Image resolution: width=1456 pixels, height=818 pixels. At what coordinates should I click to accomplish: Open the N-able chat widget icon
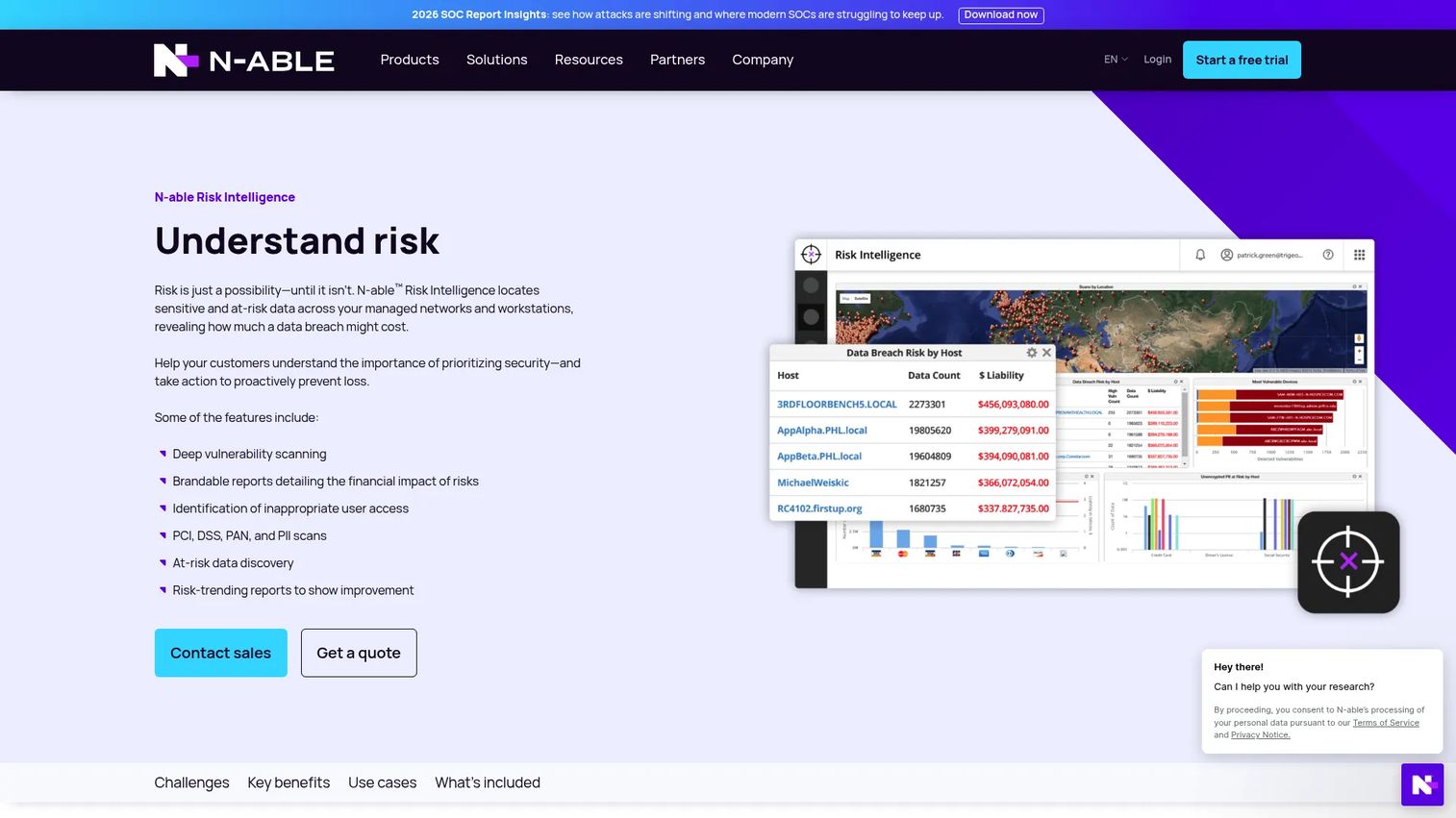1422,784
